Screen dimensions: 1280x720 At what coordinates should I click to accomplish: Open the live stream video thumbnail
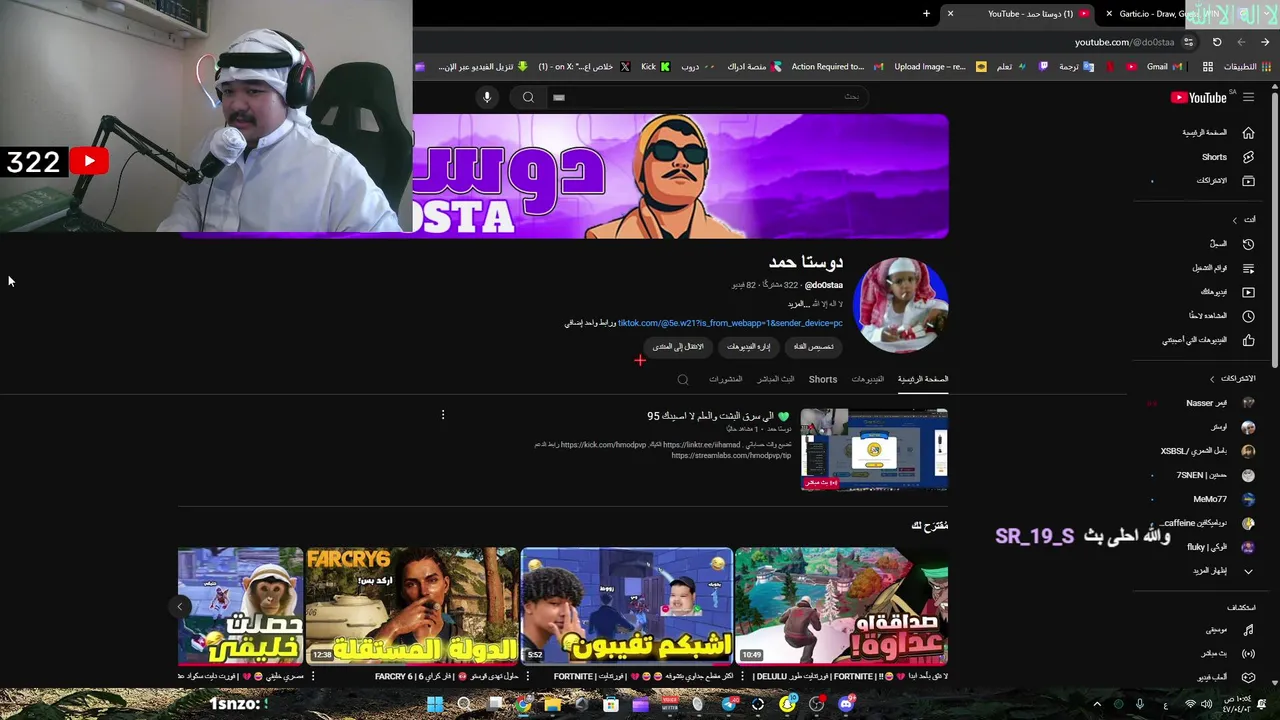click(x=874, y=449)
